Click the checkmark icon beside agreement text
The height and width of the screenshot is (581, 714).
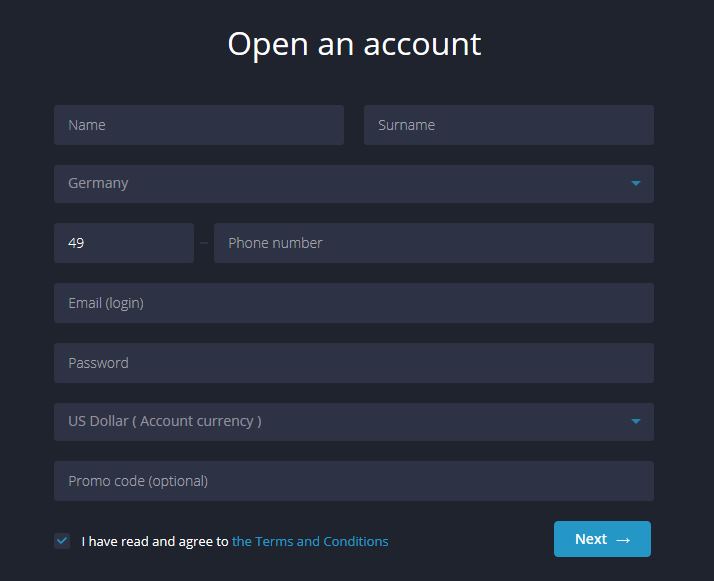[62, 541]
